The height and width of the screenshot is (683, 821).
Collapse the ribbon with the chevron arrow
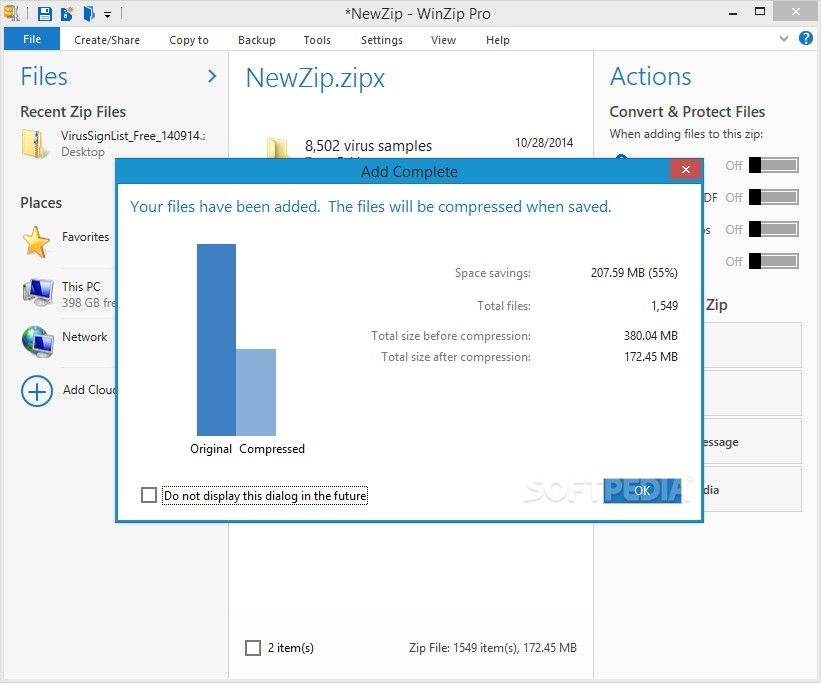784,39
